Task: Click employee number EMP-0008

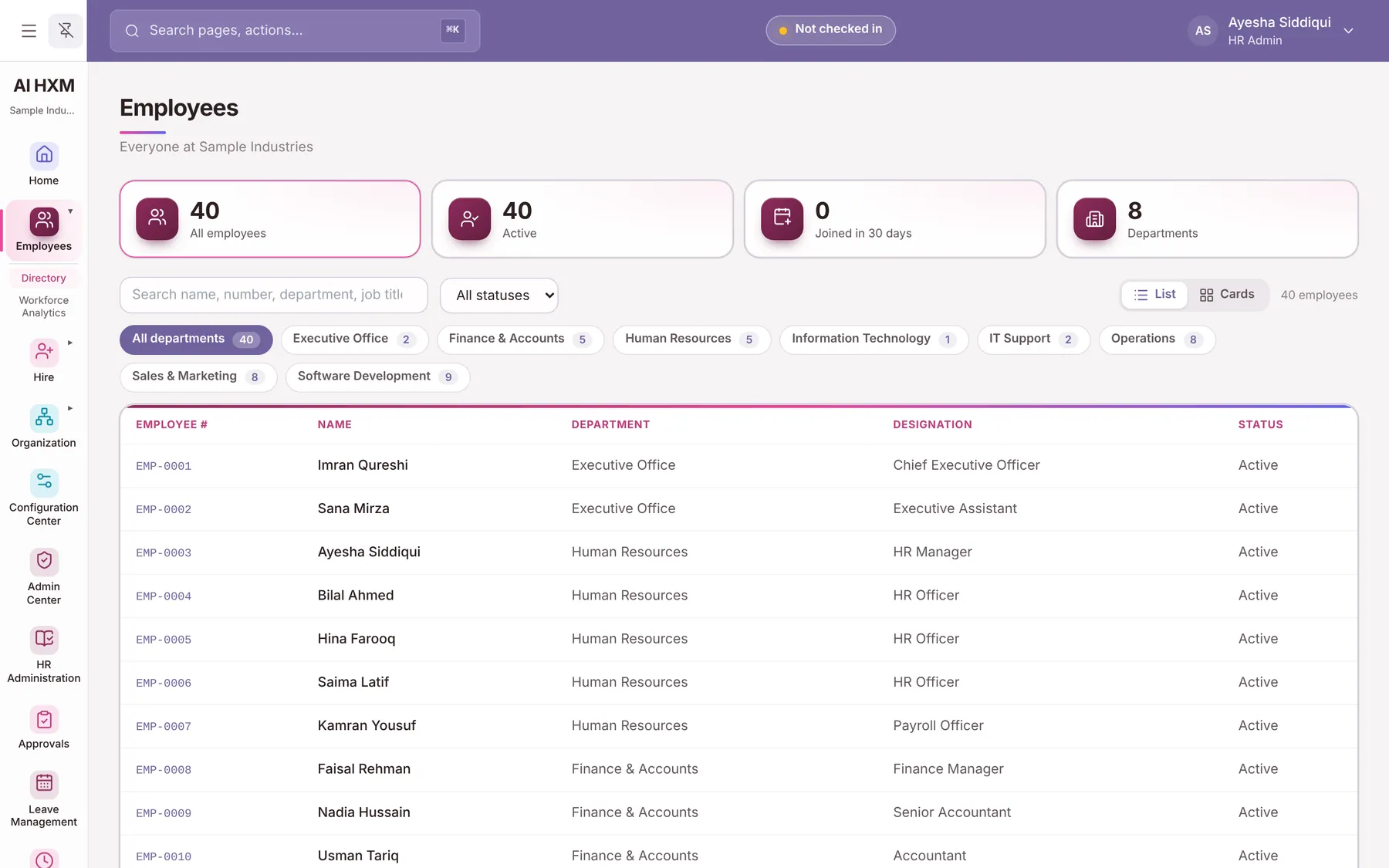Action: (x=164, y=770)
